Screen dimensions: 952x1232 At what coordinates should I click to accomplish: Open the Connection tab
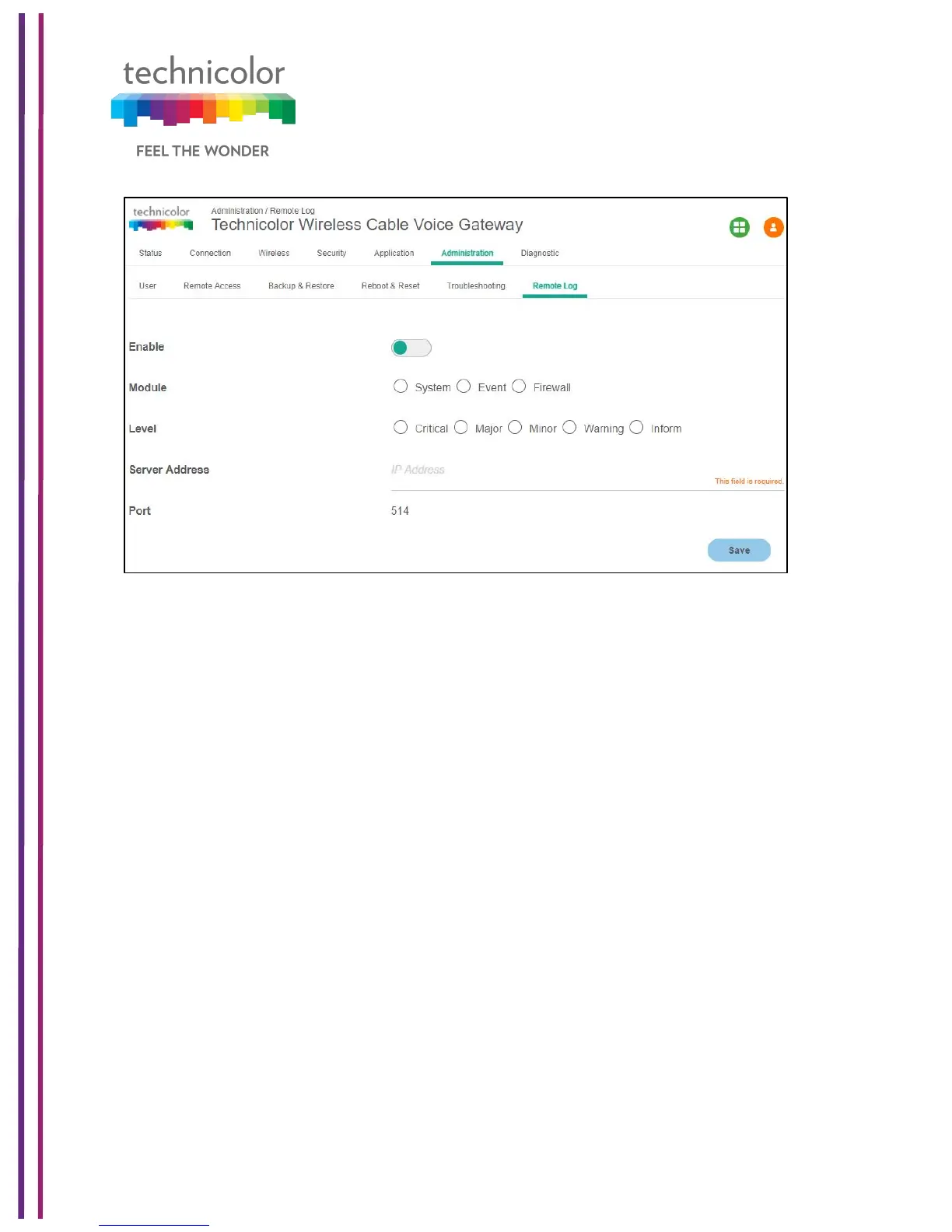[x=210, y=254]
